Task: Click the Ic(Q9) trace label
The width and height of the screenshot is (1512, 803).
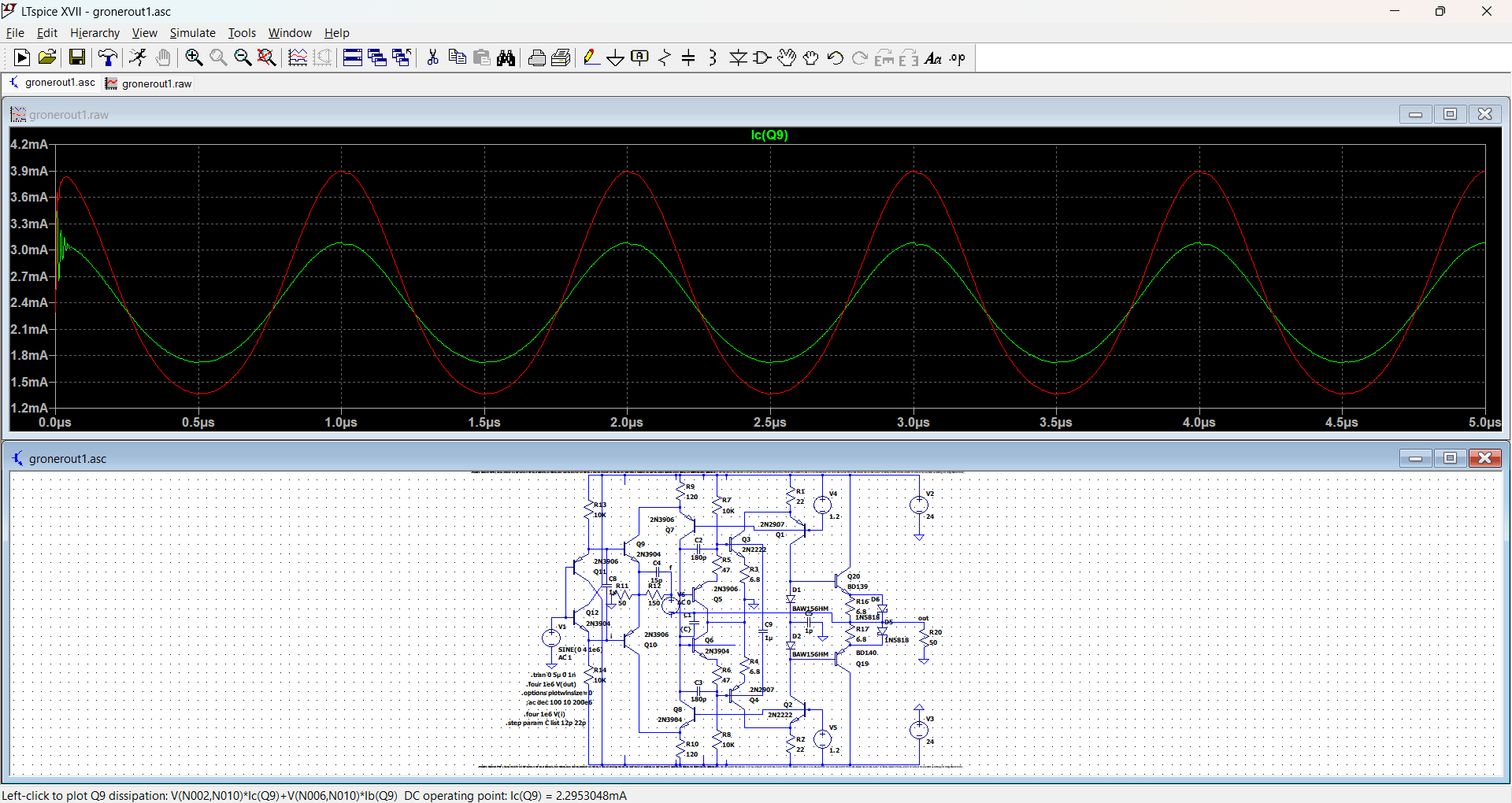Action: [769, 135]
